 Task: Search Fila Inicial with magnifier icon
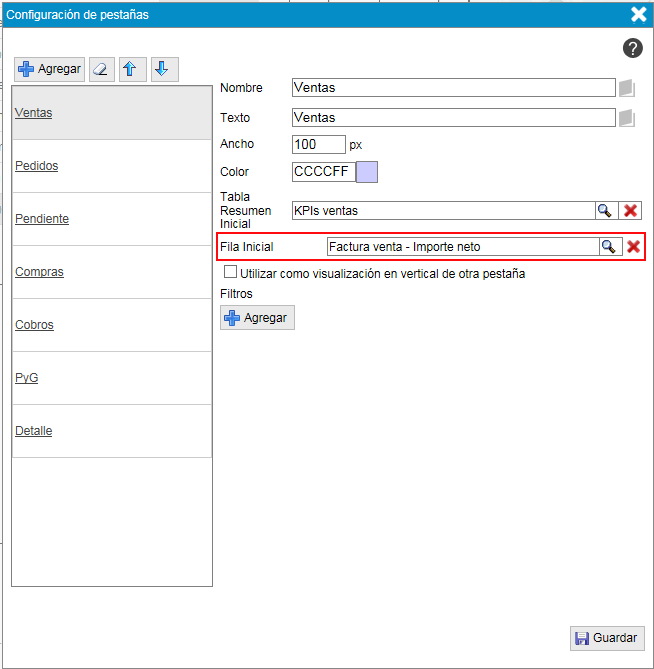click(609, 247)
